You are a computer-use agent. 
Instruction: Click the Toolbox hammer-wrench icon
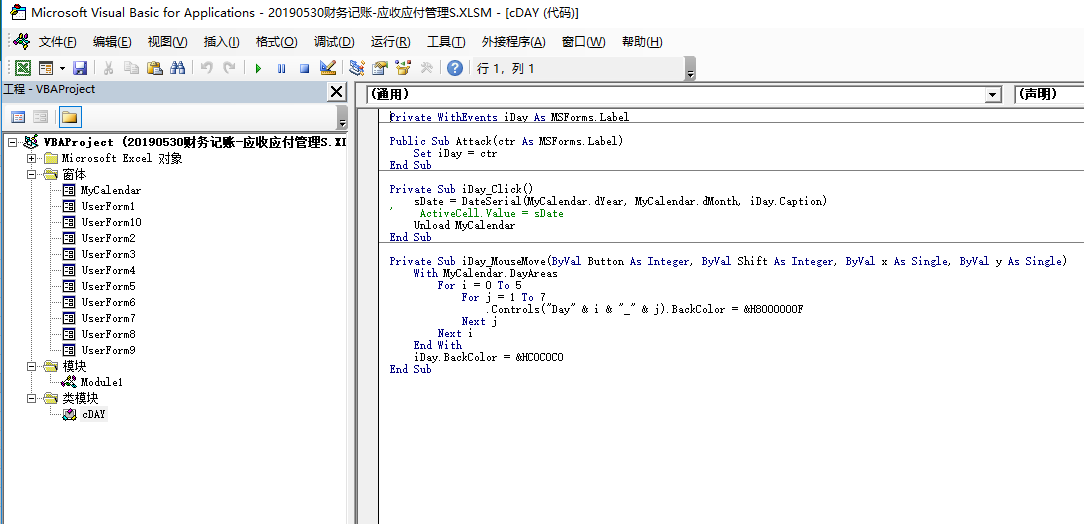pos(426,68)
